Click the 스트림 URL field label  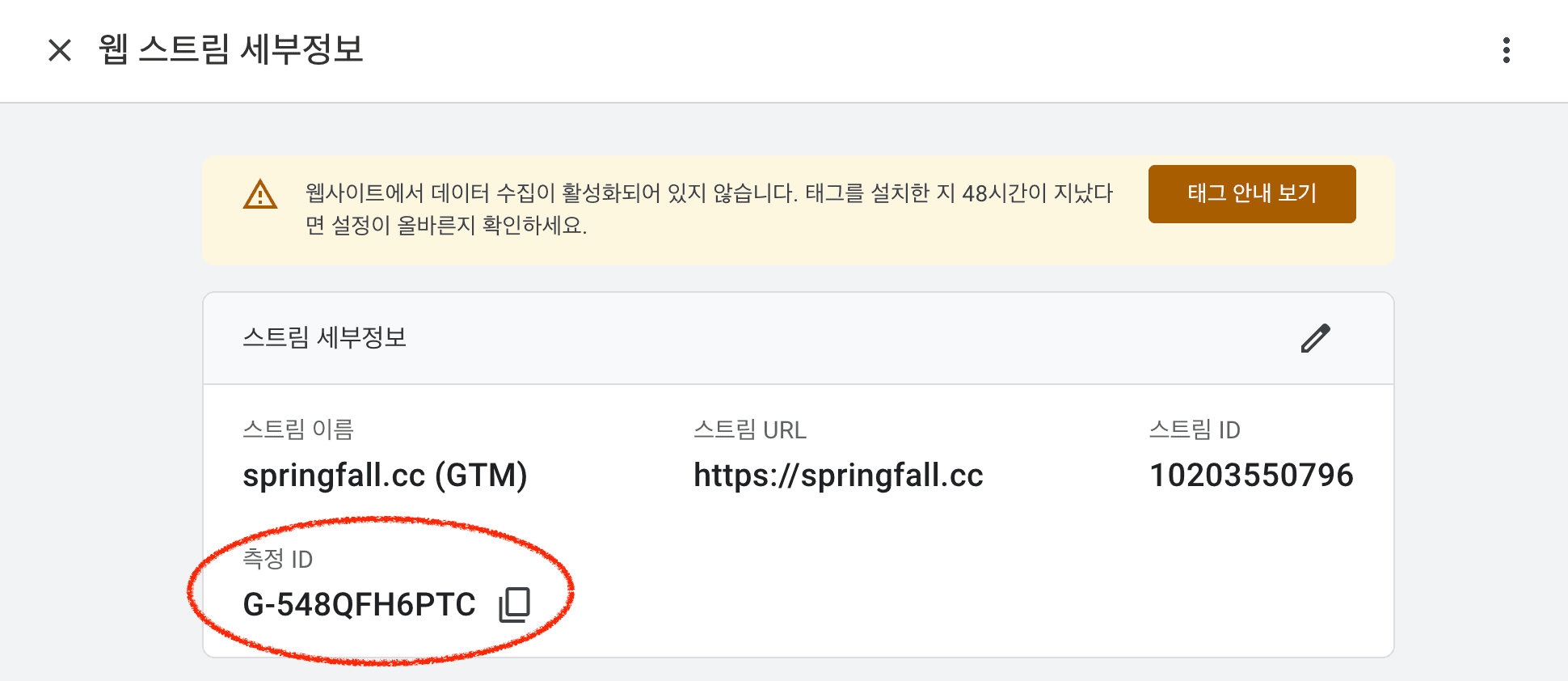coord(750,429)
